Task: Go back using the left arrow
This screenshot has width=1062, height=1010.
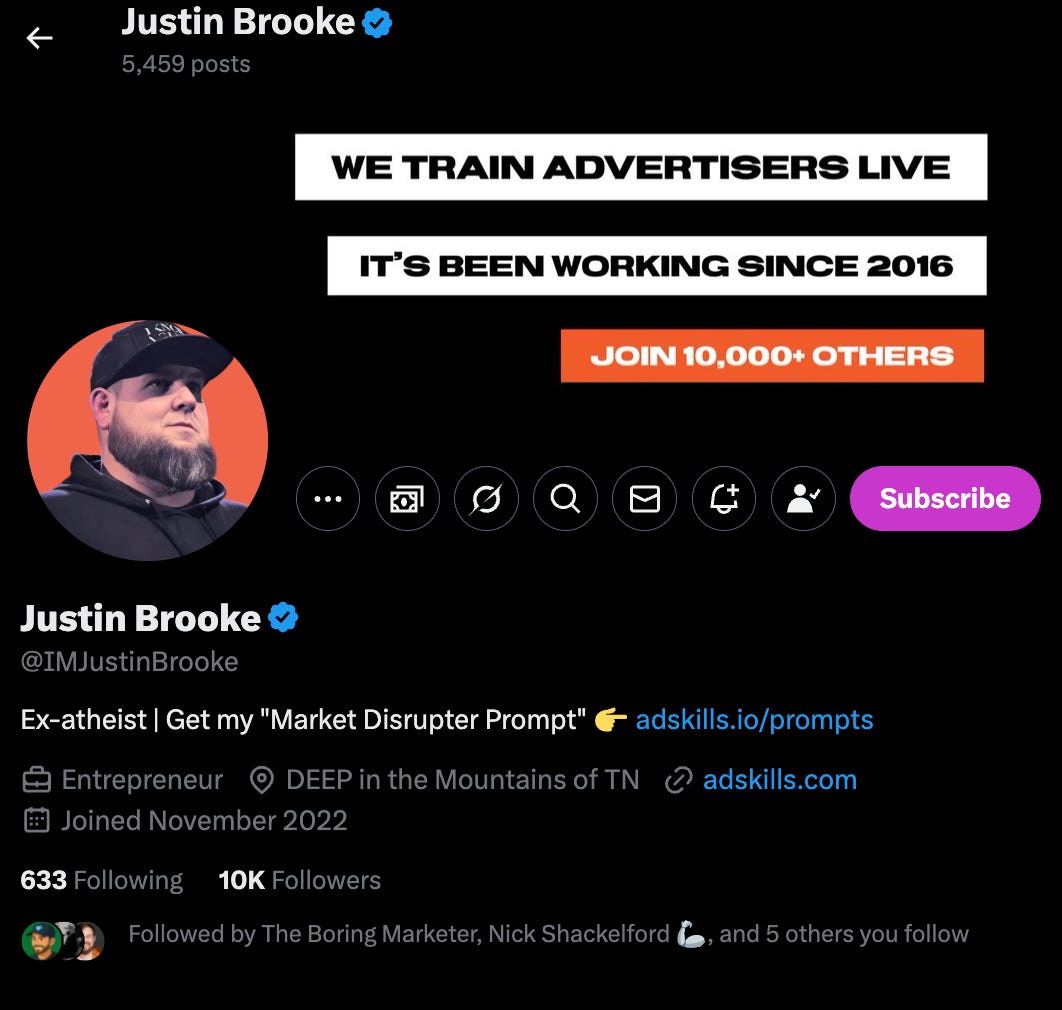Action: click(x=39, y=39)
